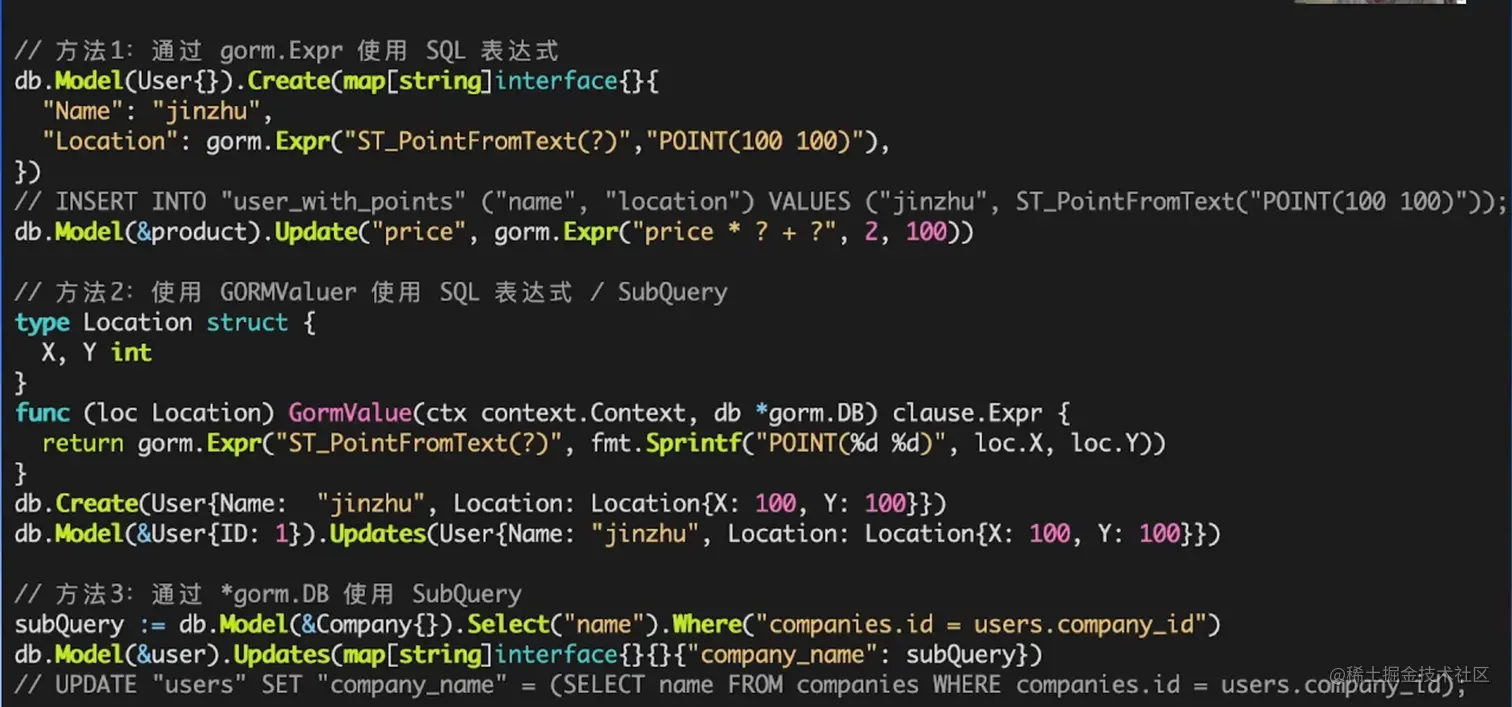Click the line starting "return gorm.Expr"
This screenshot has height=707, width=1512.
tap(604, 443)
